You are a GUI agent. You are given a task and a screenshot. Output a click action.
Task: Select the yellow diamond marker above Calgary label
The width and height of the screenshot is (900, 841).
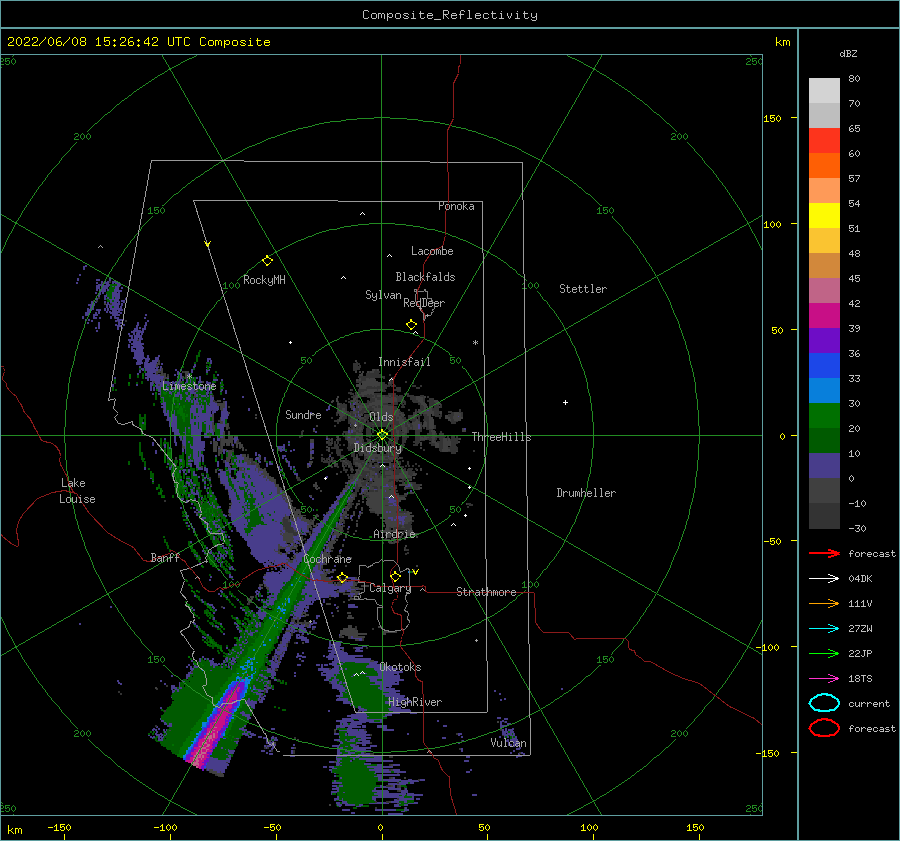(x=395, y=576)
